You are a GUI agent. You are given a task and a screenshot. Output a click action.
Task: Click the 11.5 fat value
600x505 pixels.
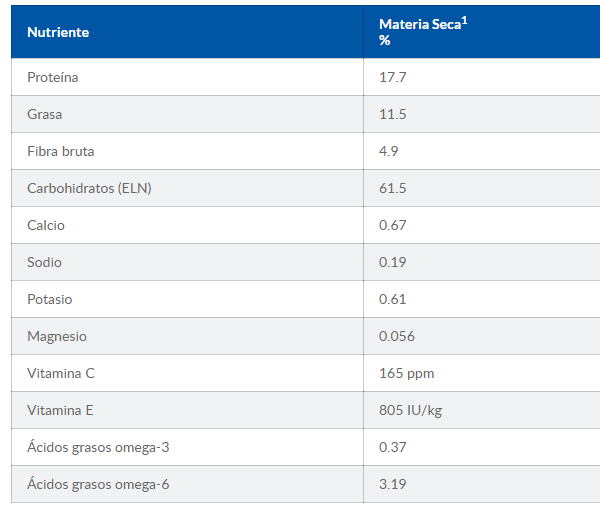click(393, 114)
